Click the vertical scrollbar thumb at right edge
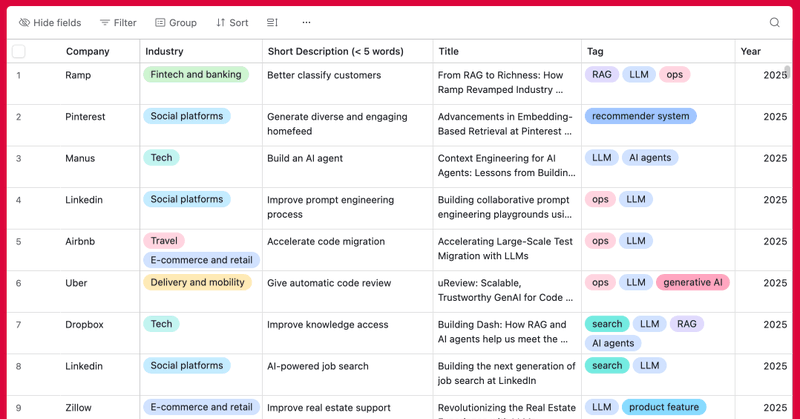 787,72
